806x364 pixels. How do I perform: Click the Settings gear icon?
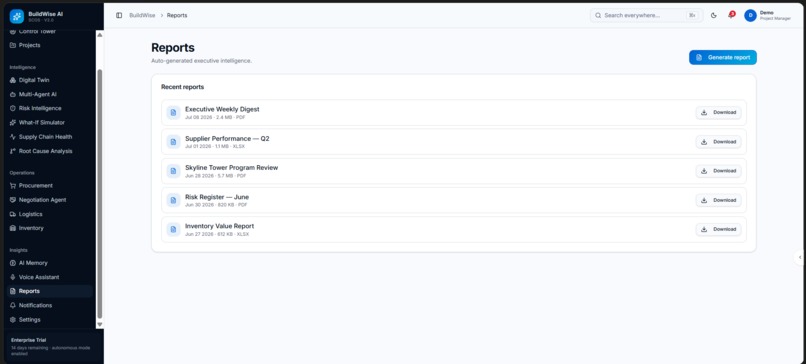coord(13,320)
